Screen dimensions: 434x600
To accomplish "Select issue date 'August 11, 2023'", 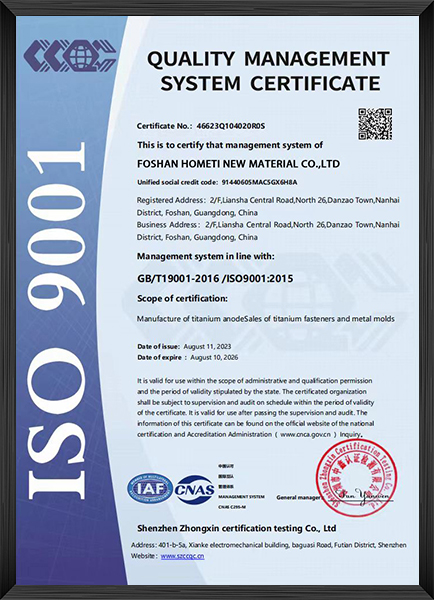I will point(207,346).
